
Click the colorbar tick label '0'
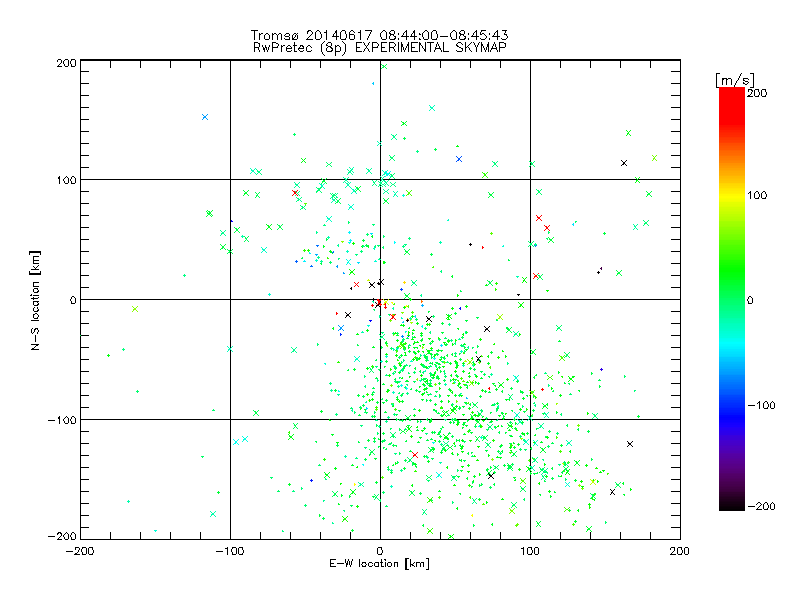[x=750, y=300]
